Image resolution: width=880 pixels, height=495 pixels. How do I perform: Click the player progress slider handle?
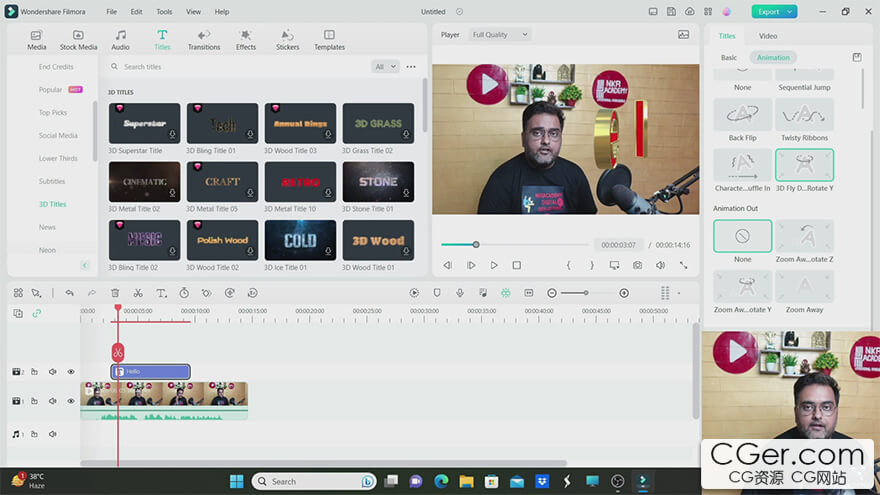476,245
